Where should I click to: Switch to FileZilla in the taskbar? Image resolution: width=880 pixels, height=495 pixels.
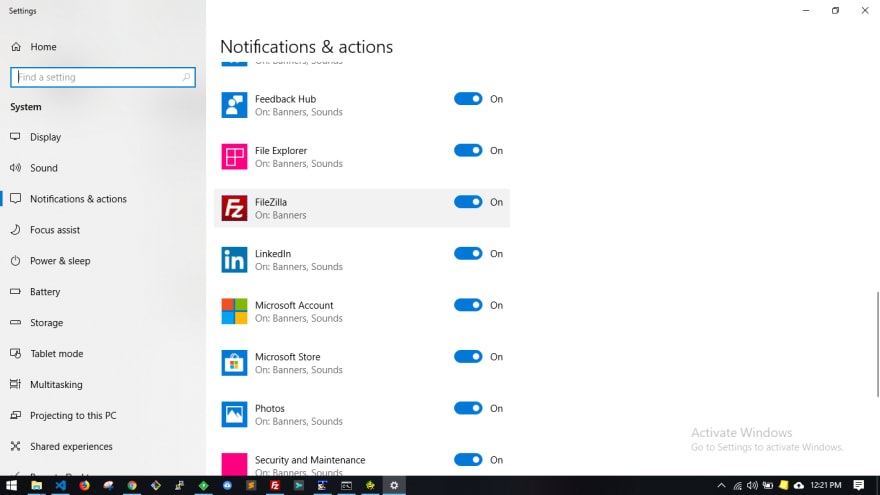[x=275, y=485]
